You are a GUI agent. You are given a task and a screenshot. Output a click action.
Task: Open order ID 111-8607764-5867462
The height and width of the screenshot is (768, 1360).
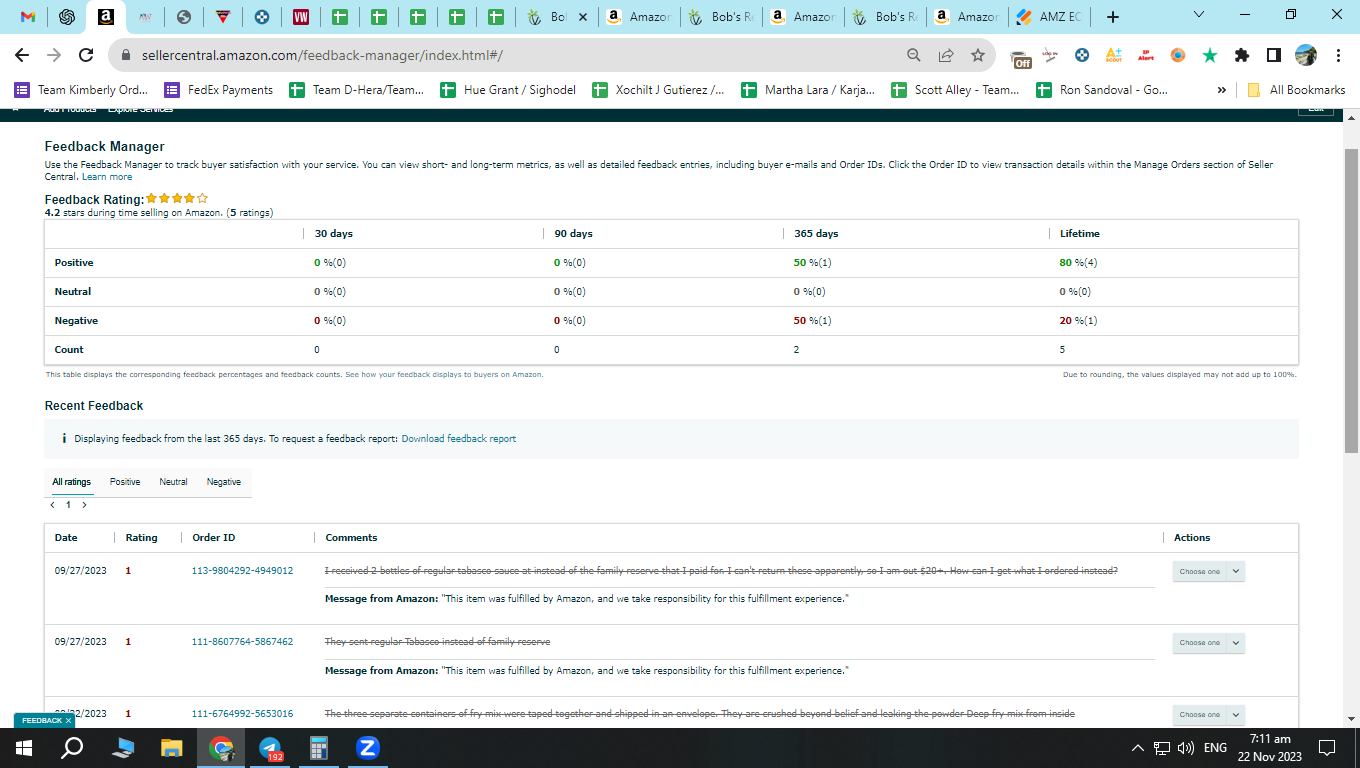click(x=242, y=642)
